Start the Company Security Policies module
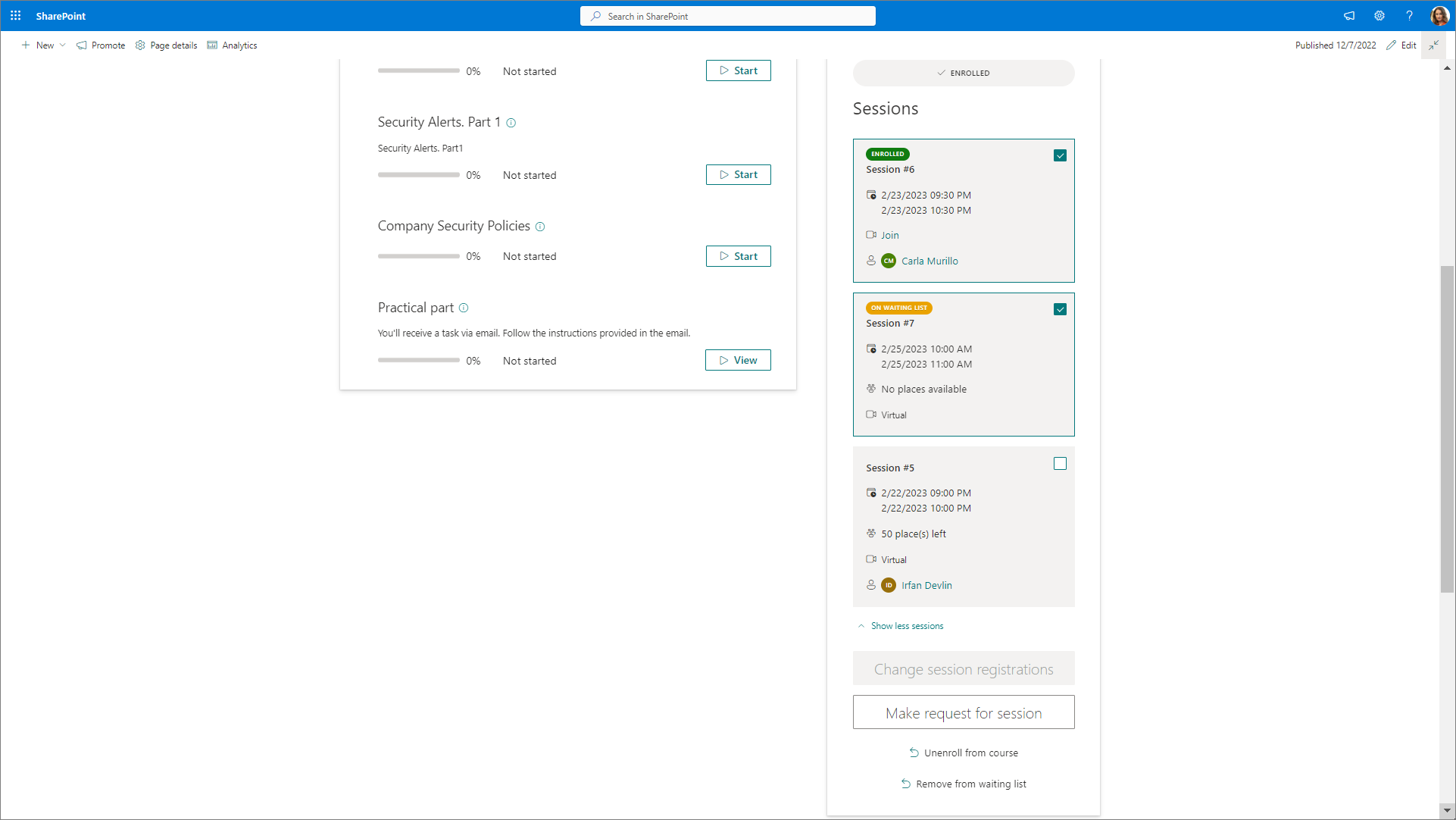The height and width of the screenshot is (820, 1456). [x=738, y=256]
